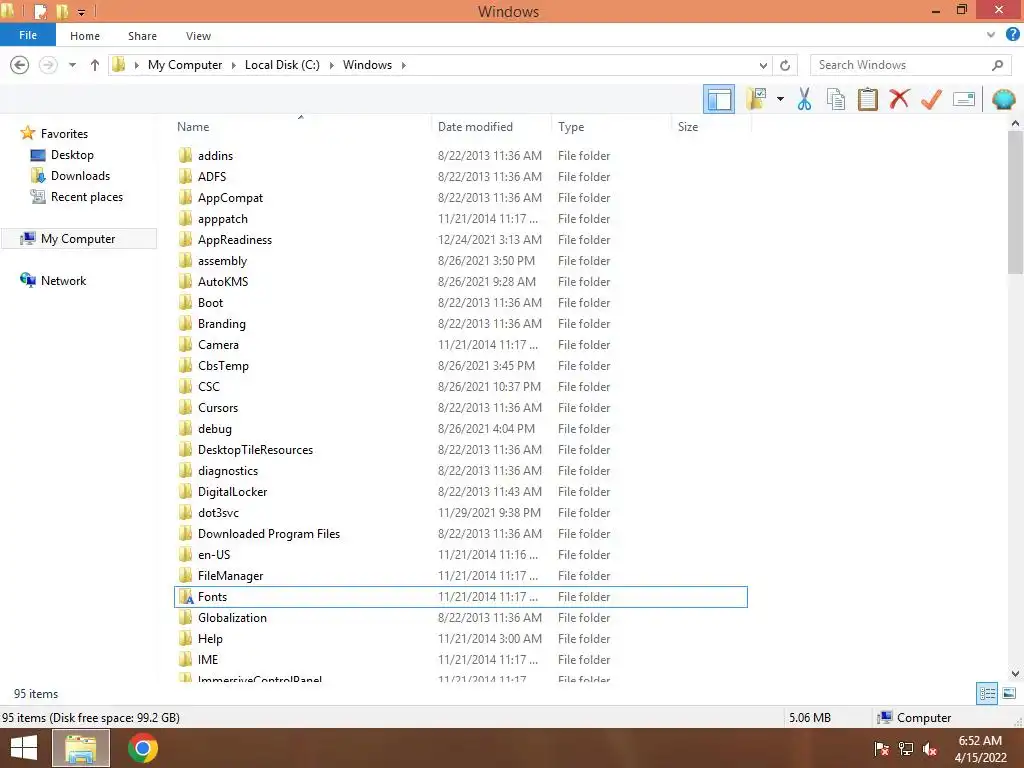Click the Properties icon in quick access toolbar
Viewport: 1024px width, 768px height.
[40, 11]
